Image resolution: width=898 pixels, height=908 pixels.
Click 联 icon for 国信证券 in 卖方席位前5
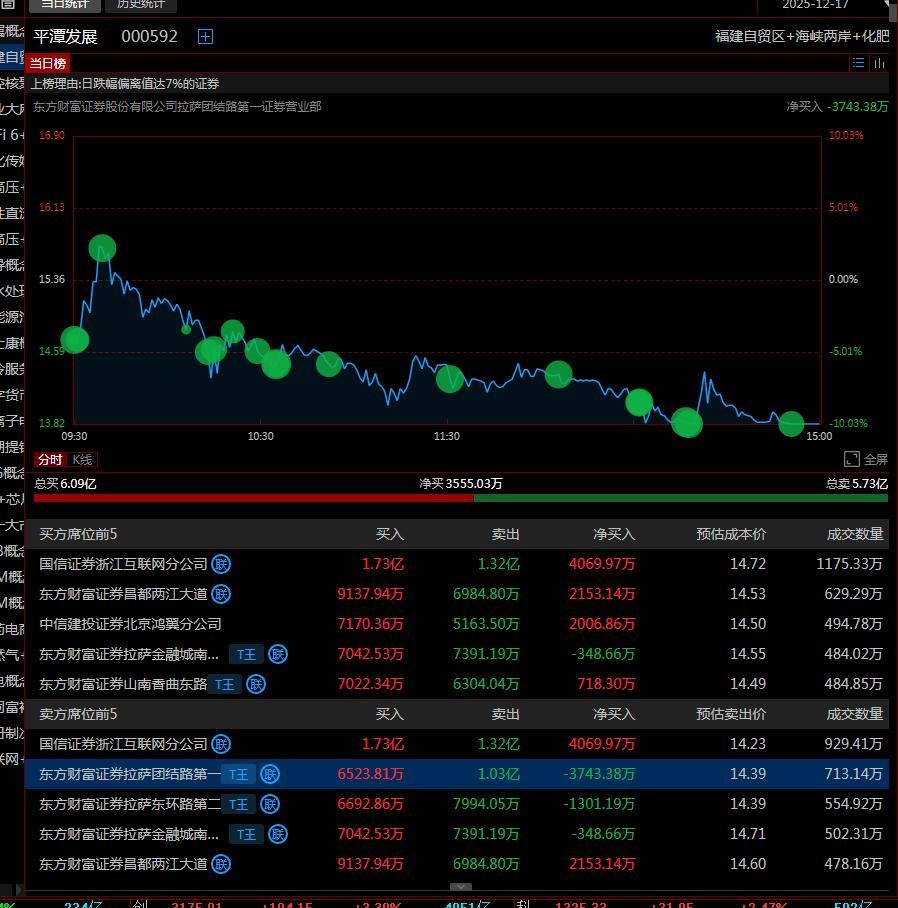click(221, 744)
